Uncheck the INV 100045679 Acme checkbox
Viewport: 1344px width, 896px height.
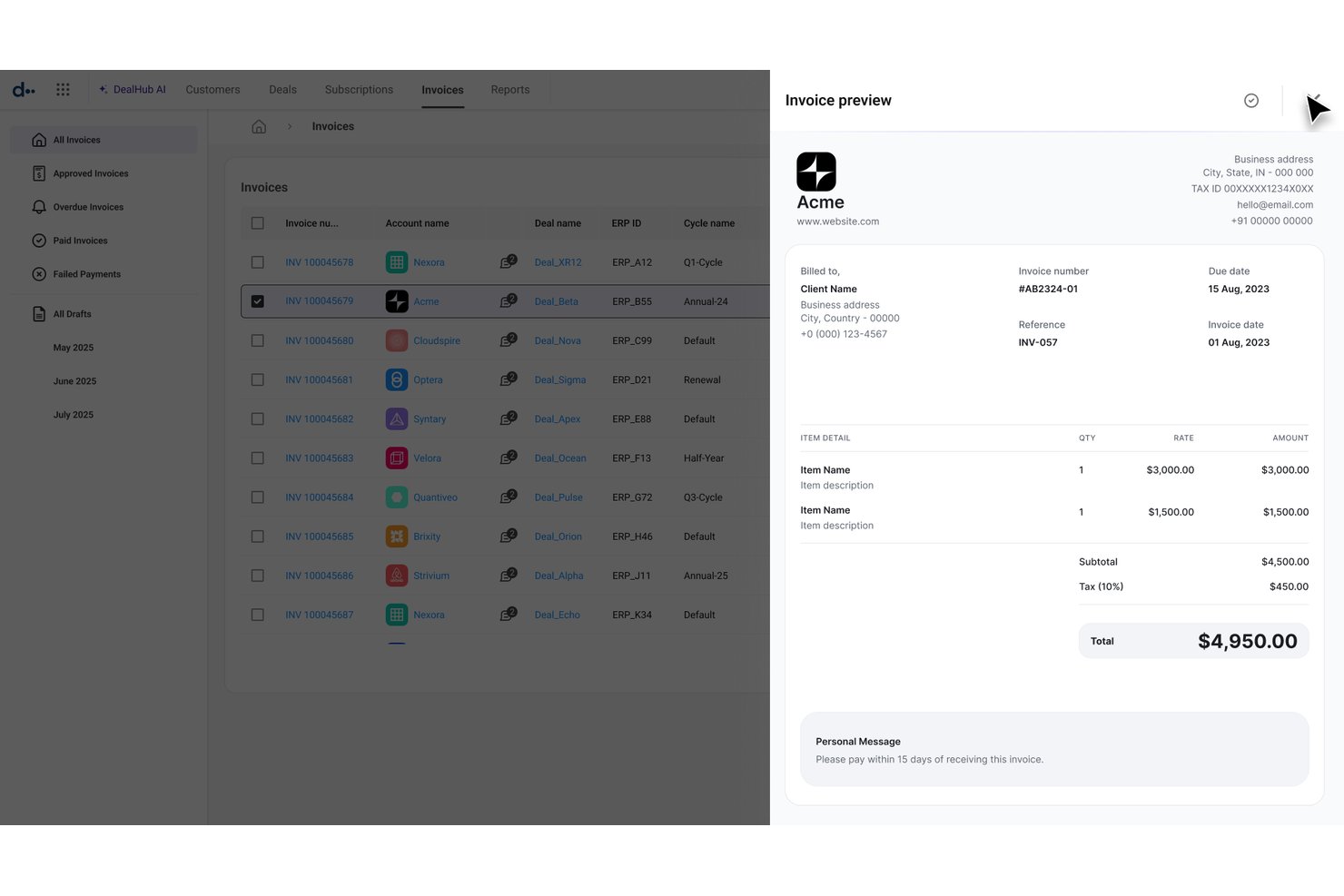pos(258,301)
